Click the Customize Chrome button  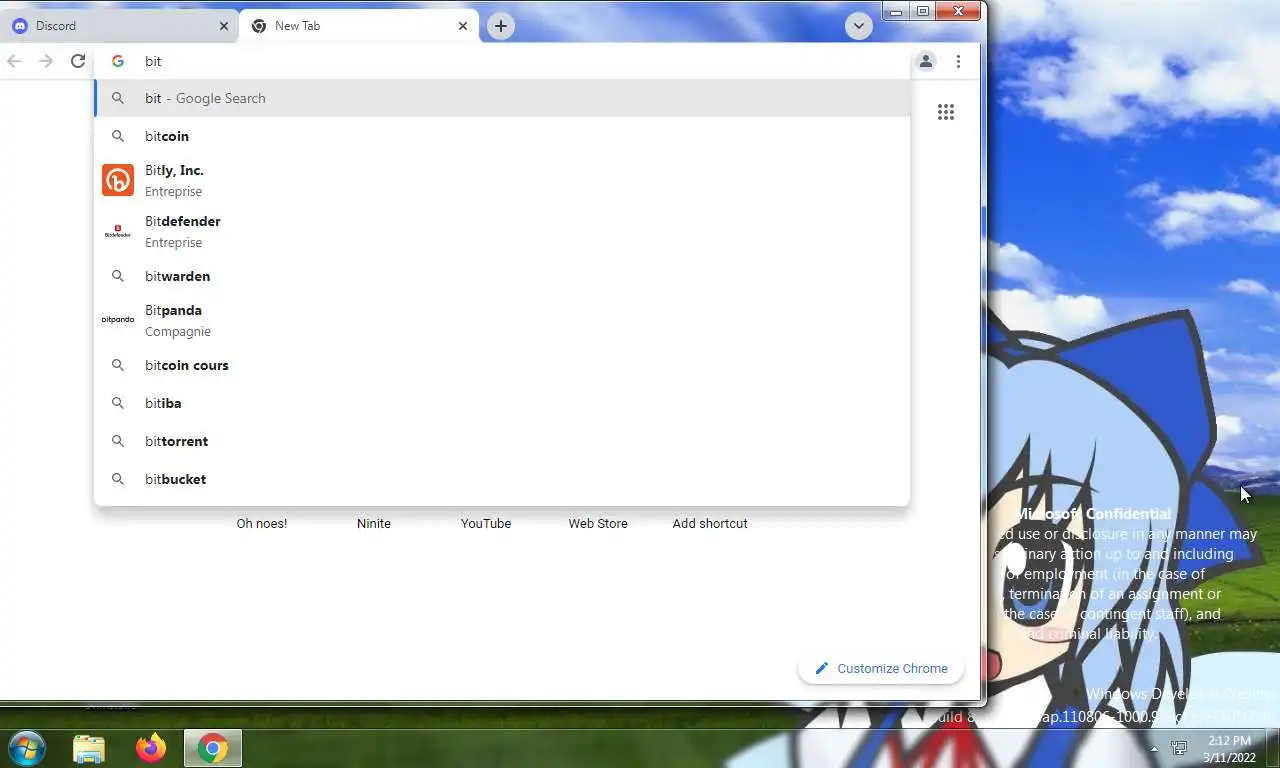[881, 668]
